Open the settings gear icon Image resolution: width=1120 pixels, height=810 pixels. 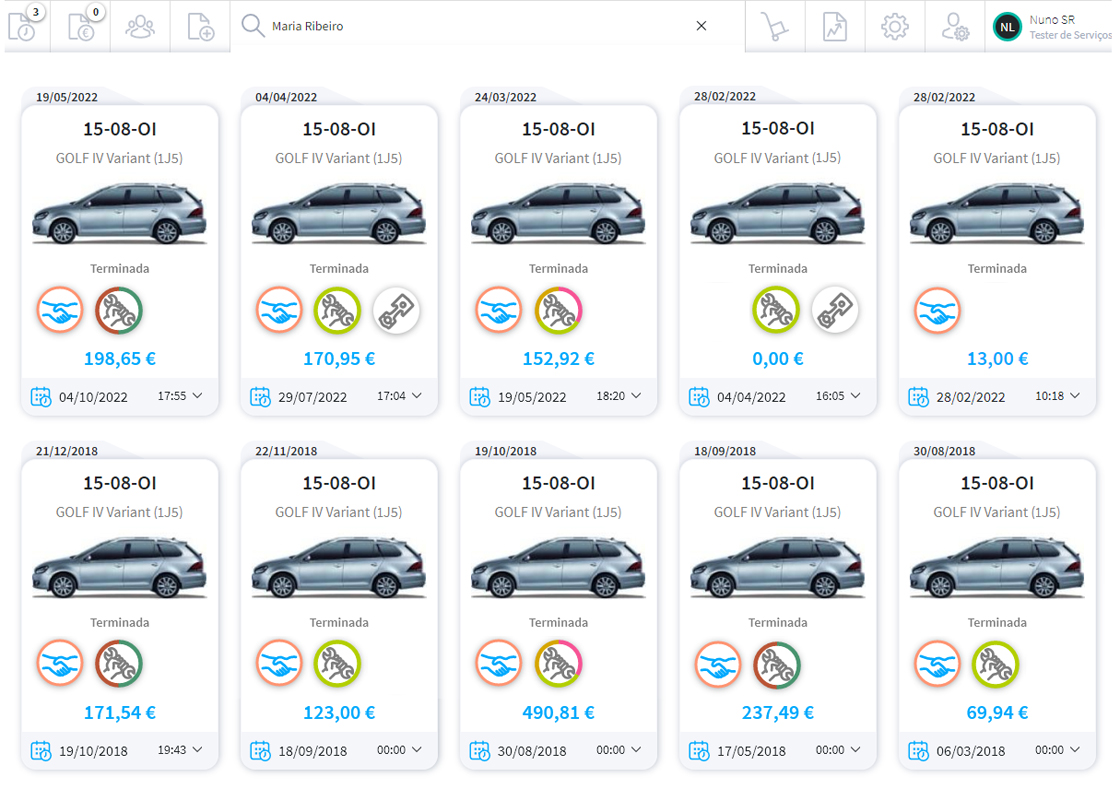click(x=895, y=26)
